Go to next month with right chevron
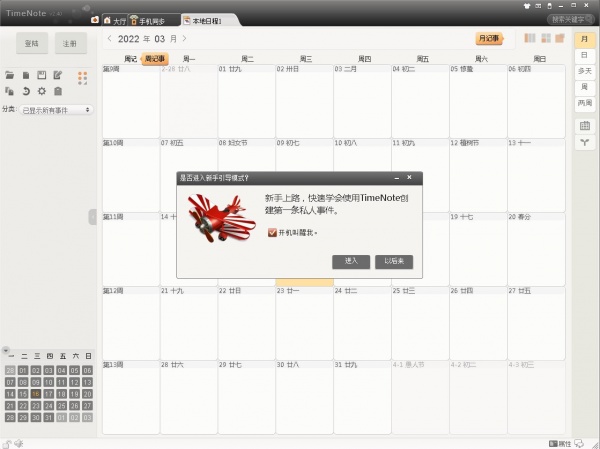This screenshot has width=600, height=449. [185, 39]
